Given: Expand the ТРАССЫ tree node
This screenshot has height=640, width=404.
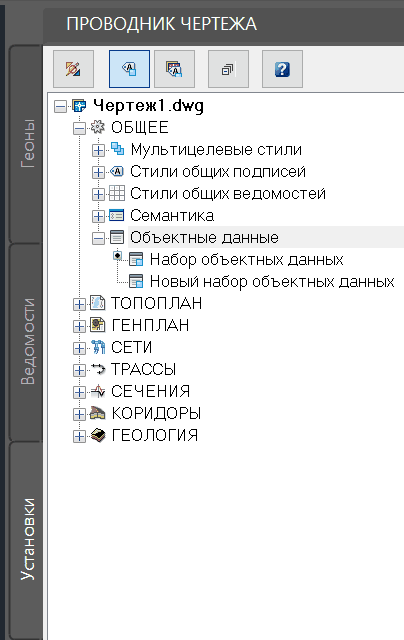Looking at the screenshot, I should pyautogui.click(x=79, y=371).
